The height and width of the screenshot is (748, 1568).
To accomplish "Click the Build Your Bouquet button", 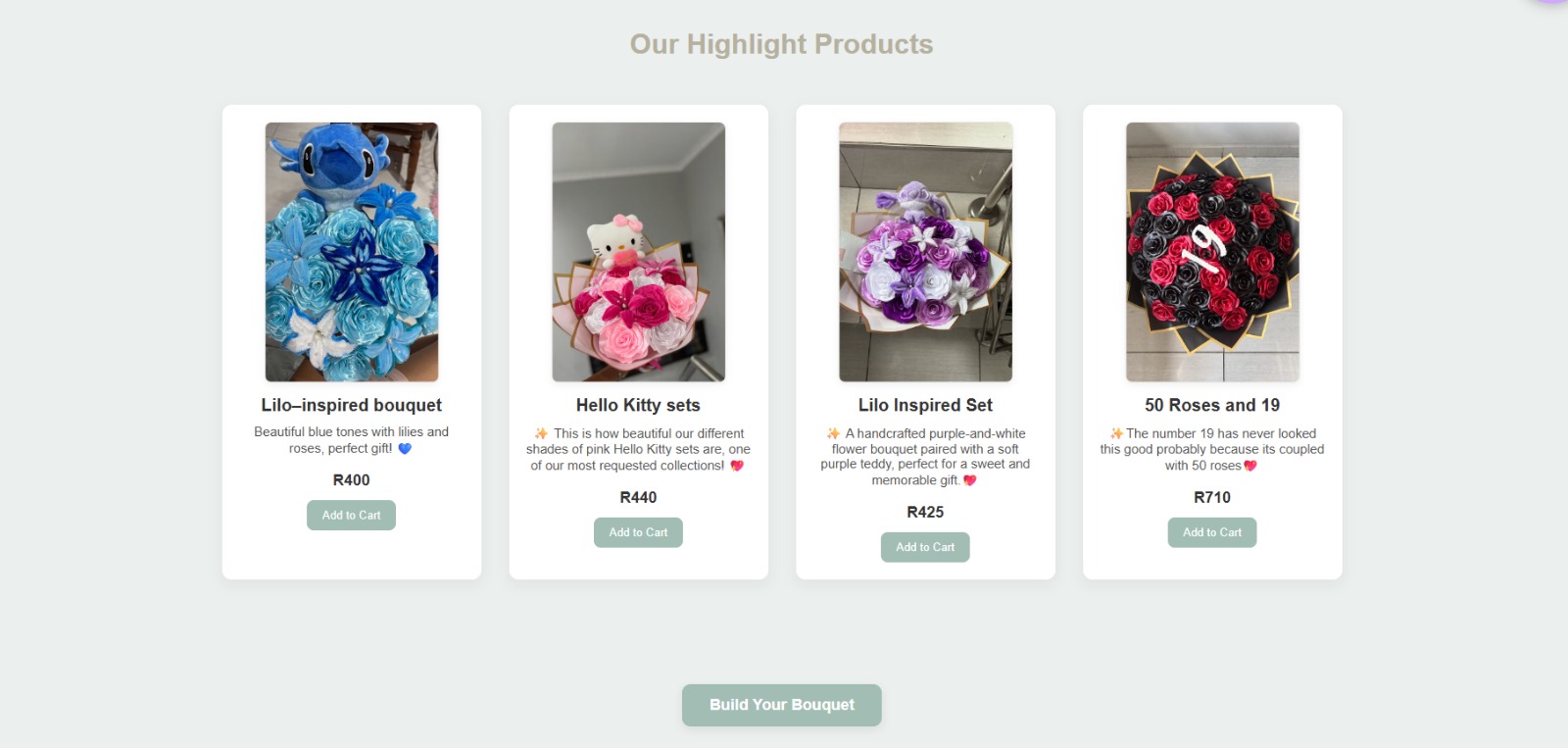I will [781, 705].
